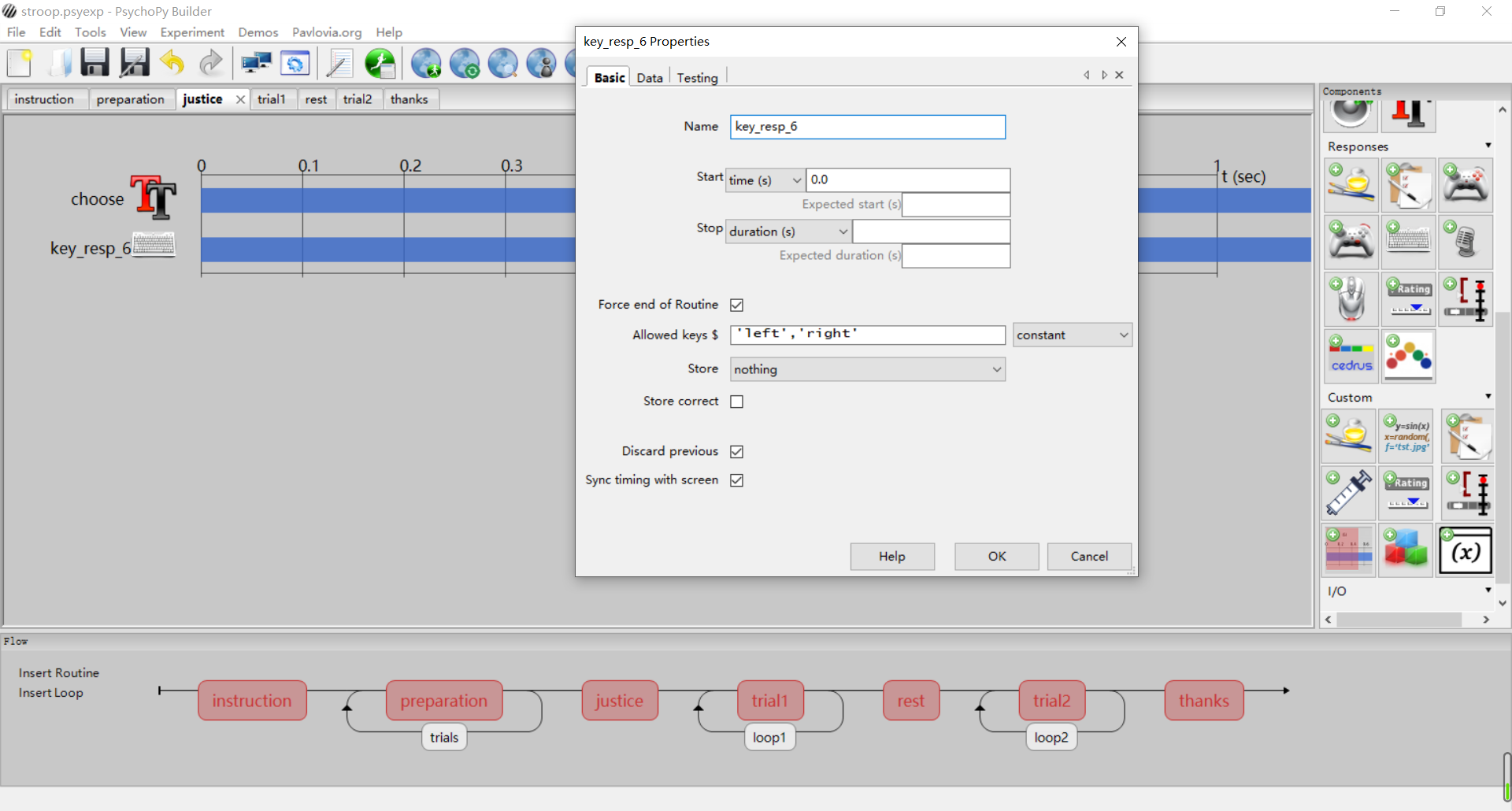This screenshot has height=811, width=1512.
Task: Click the choose text component icon
Action: [154, 197]
